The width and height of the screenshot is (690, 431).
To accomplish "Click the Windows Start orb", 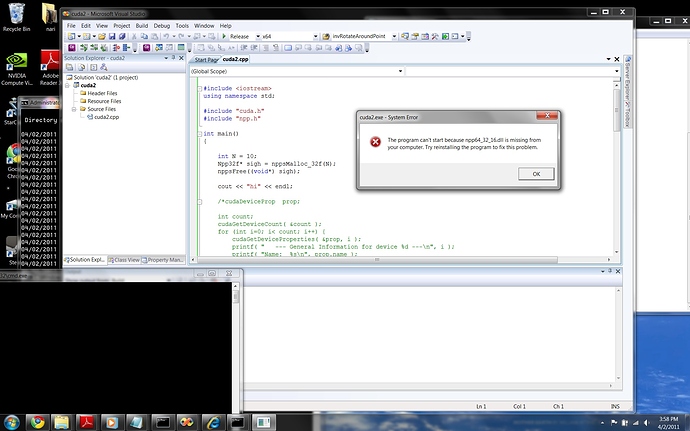I will click(x=11, y=423).
